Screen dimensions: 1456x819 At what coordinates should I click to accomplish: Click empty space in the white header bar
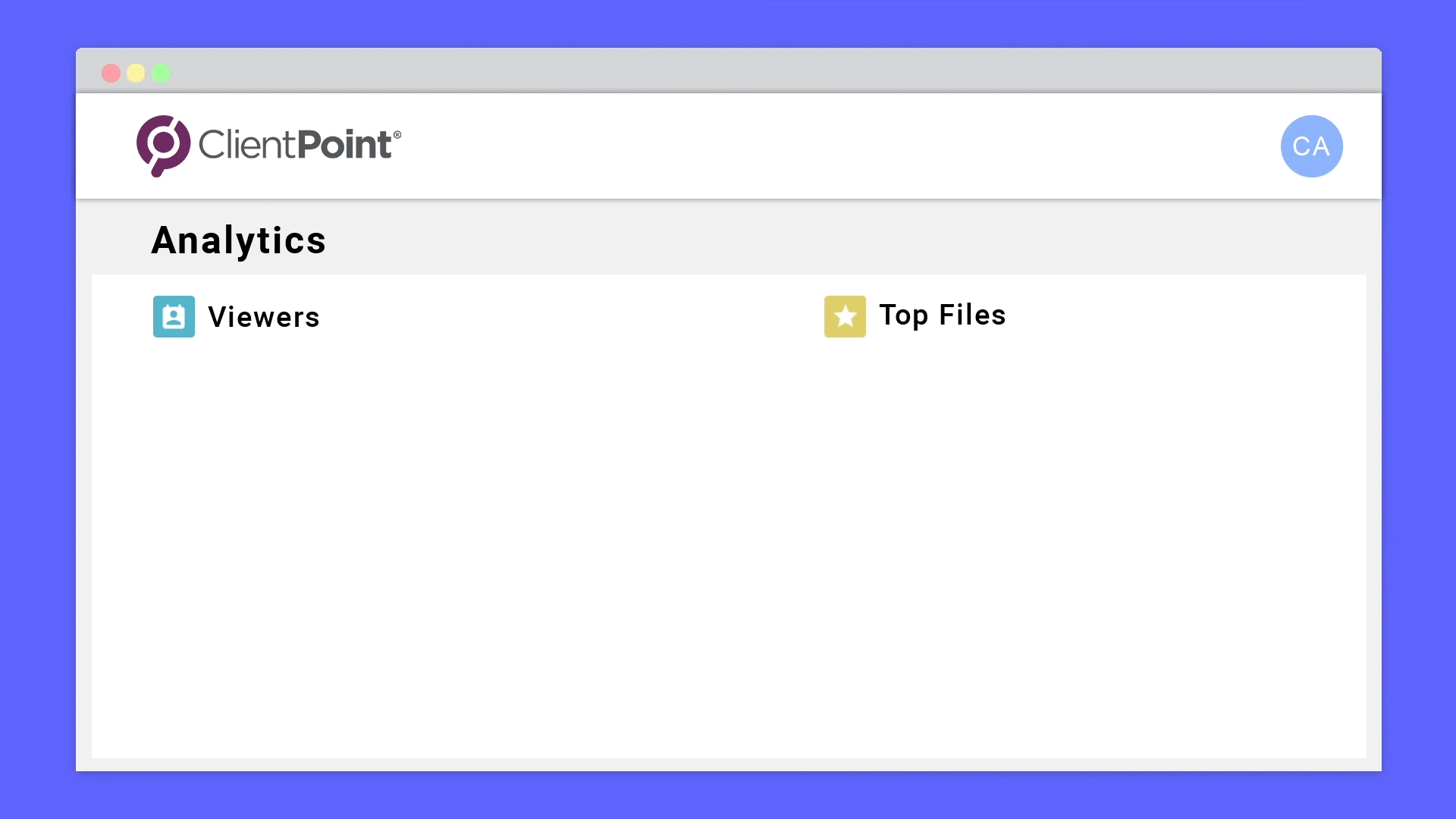coord(834,146)
